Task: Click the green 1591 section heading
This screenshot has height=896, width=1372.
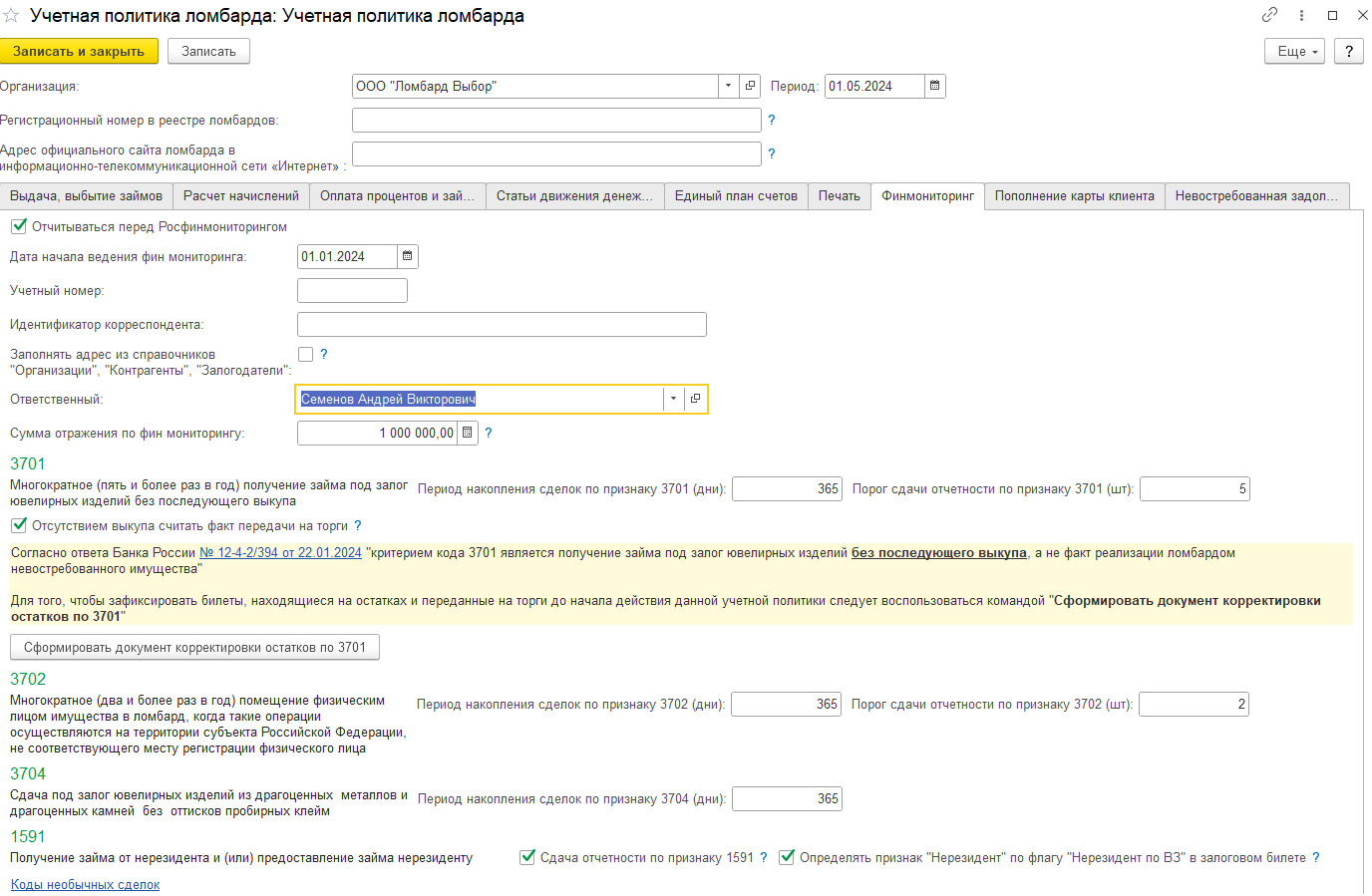Action: (28, 836)
